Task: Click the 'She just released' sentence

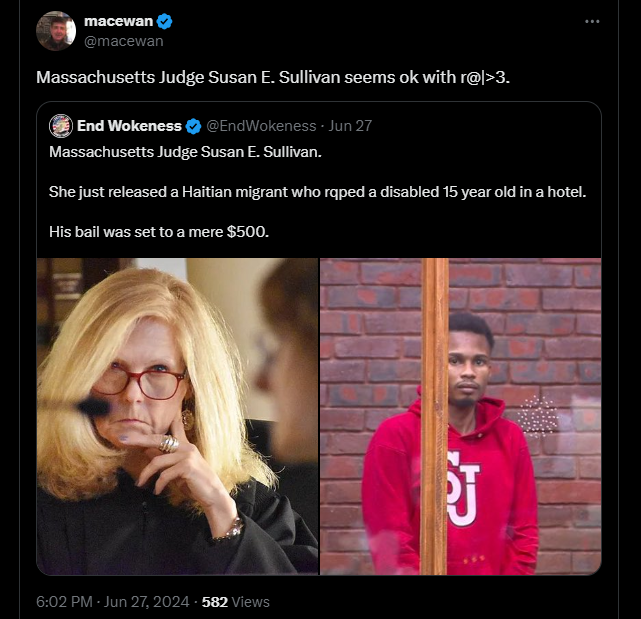Action: click(316, 190)
